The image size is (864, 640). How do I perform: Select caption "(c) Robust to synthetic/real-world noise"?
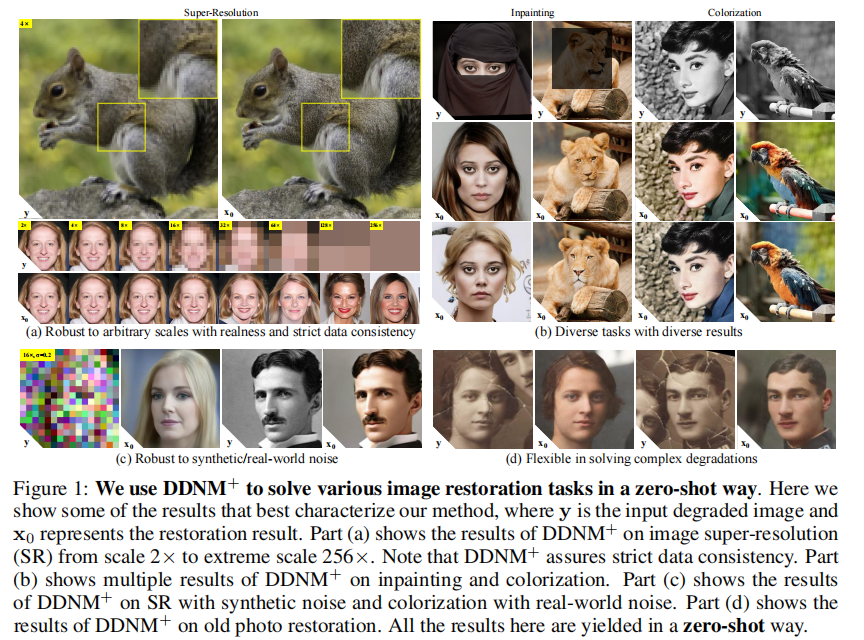pyautogui.click(x=227, y=459)
